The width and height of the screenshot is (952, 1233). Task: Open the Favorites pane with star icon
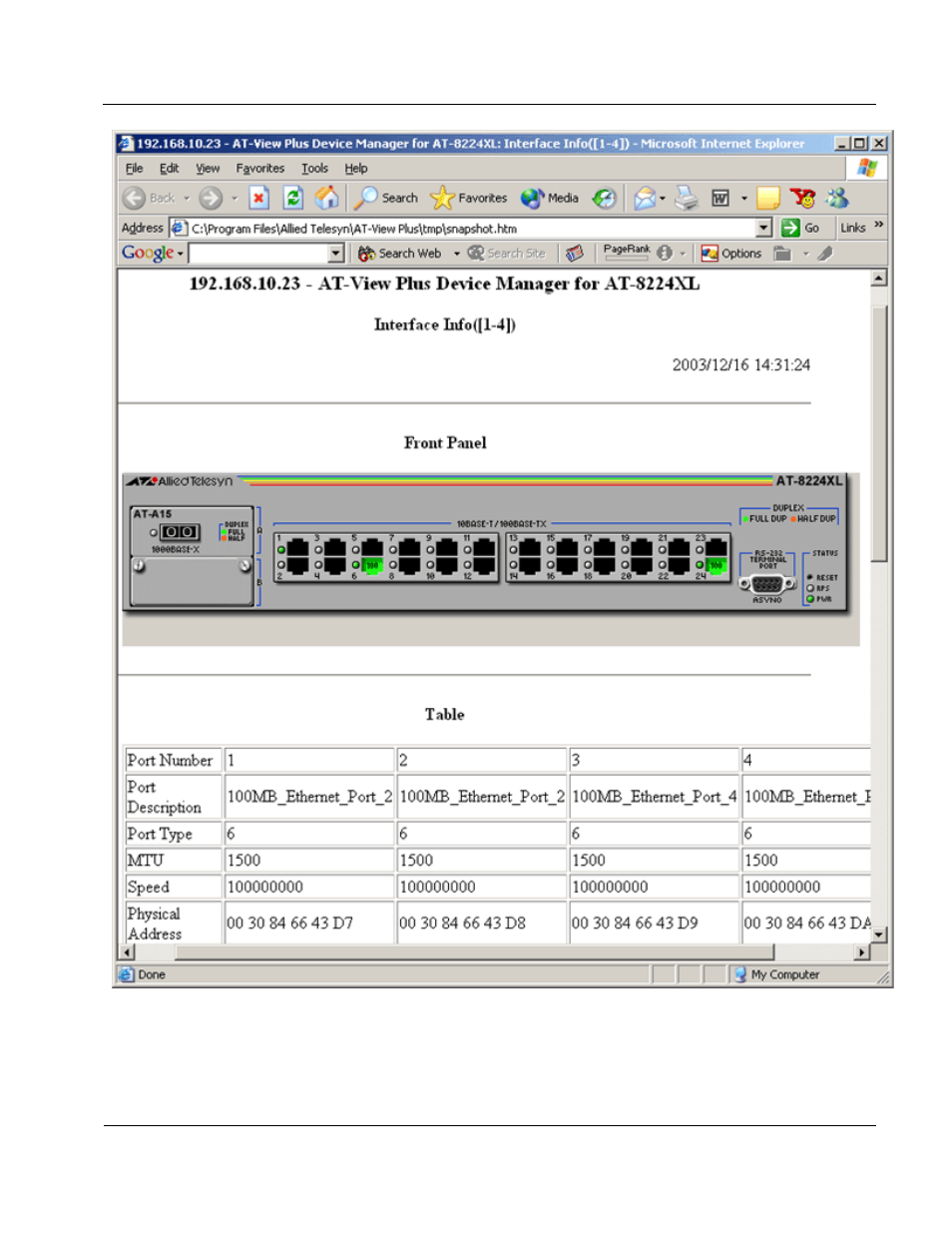tap(469, 198)
